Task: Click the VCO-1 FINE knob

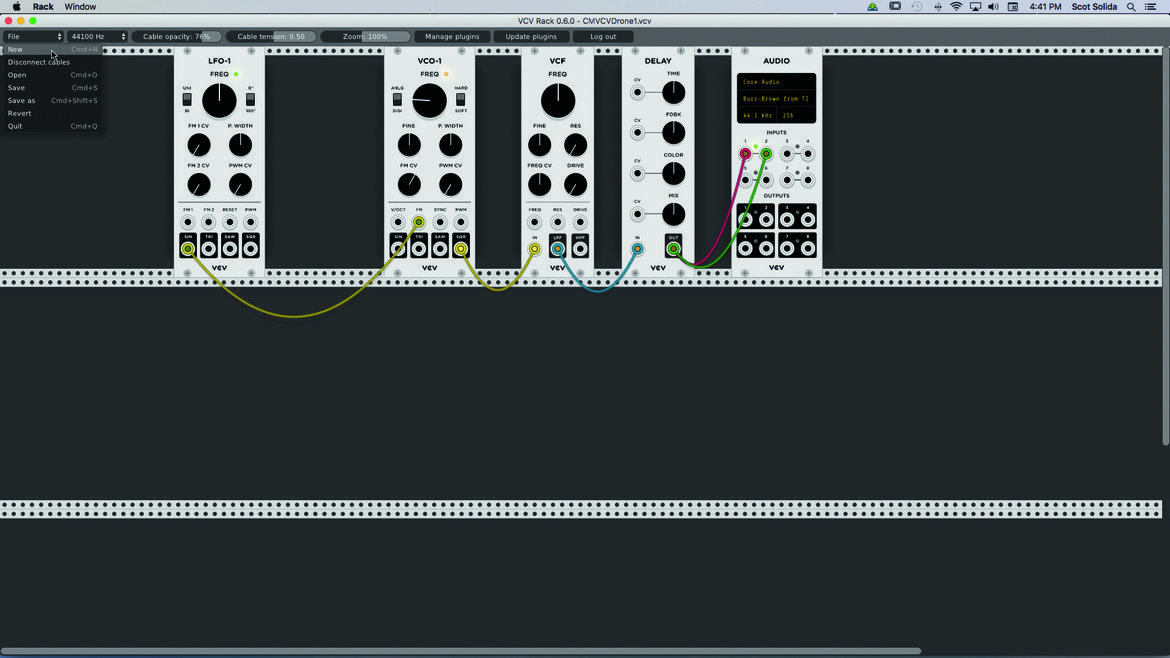Action: point(409,145)
